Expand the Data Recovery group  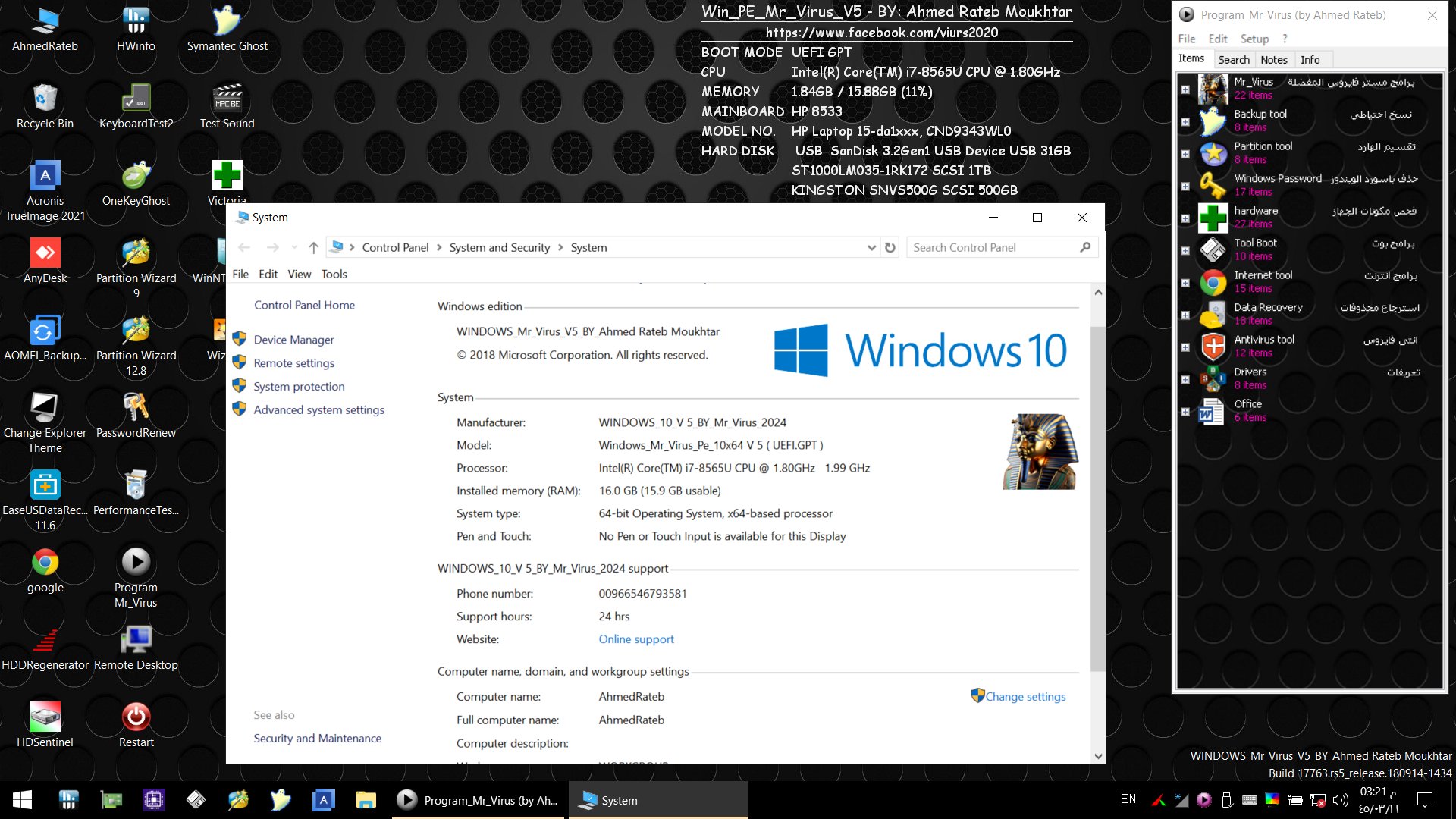(1185, 315)
